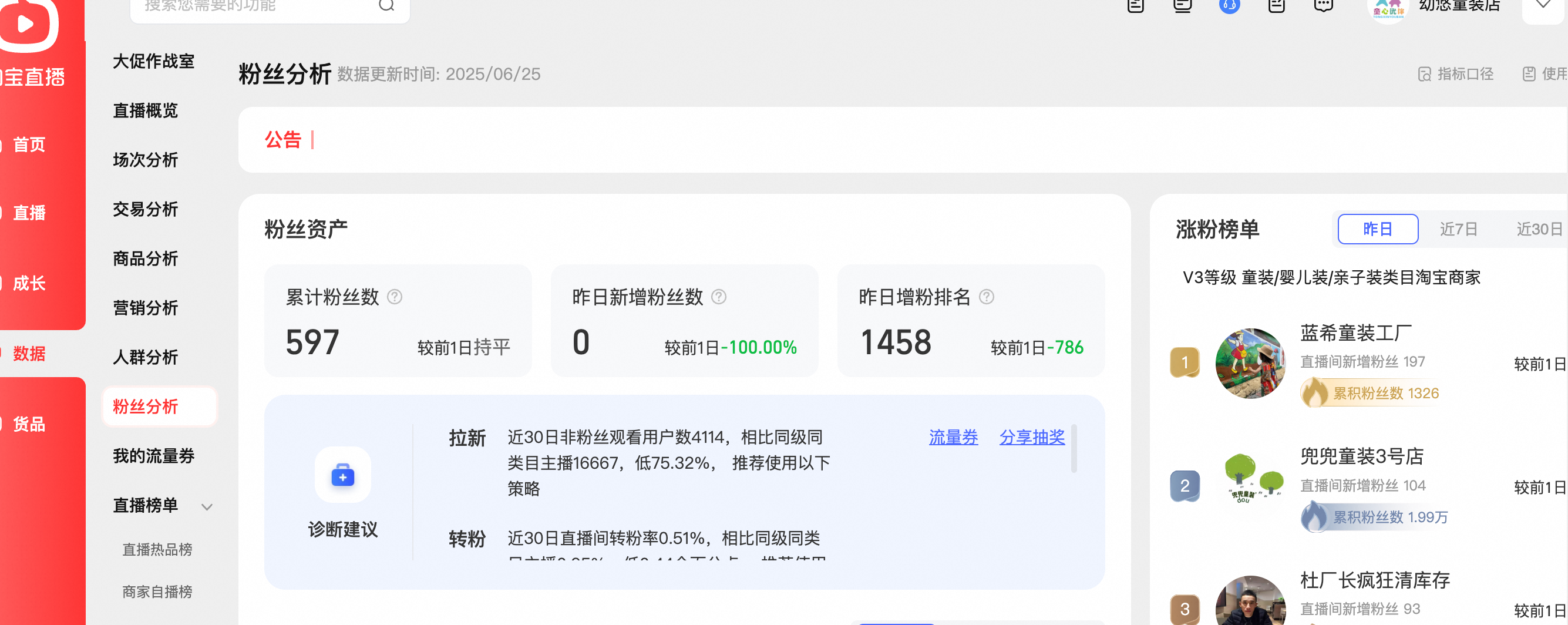Click the 诊断建议 panel scrollbar
Viewport: 1568px width, 625px height.
tap(1074, 449)
